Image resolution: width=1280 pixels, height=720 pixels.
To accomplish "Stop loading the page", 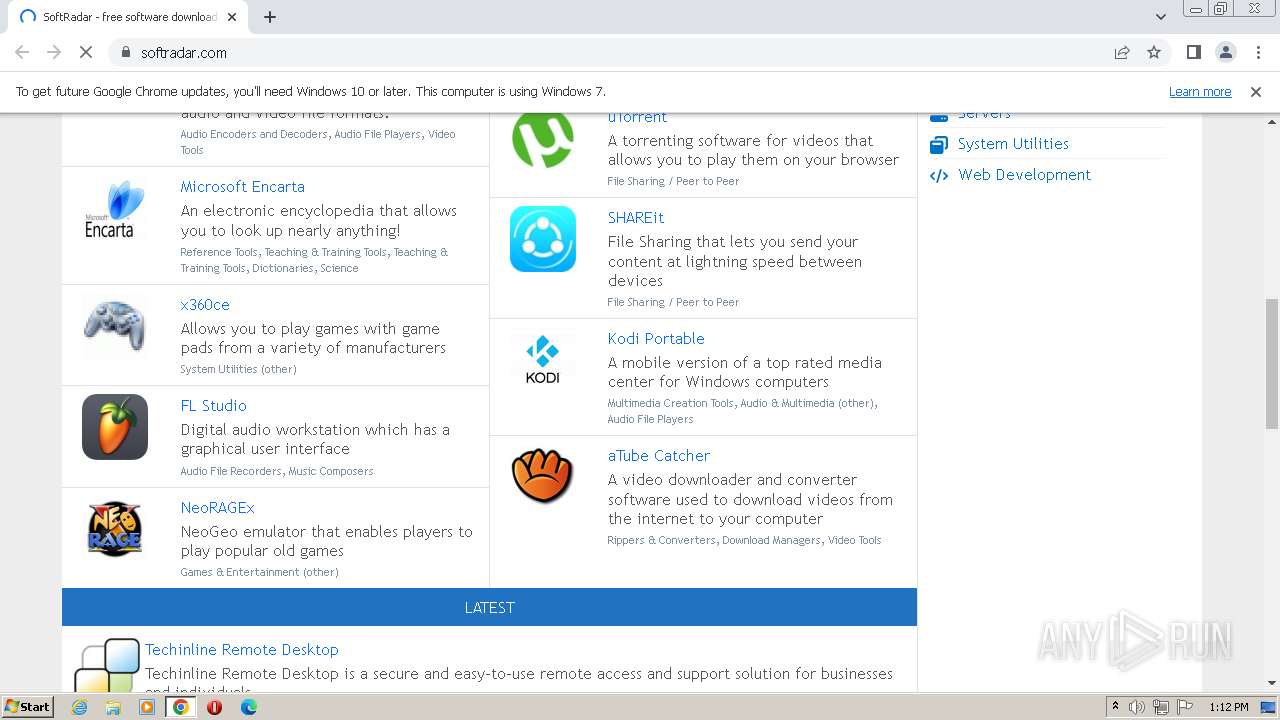I will pyautogui.click(x=86, y=52).
